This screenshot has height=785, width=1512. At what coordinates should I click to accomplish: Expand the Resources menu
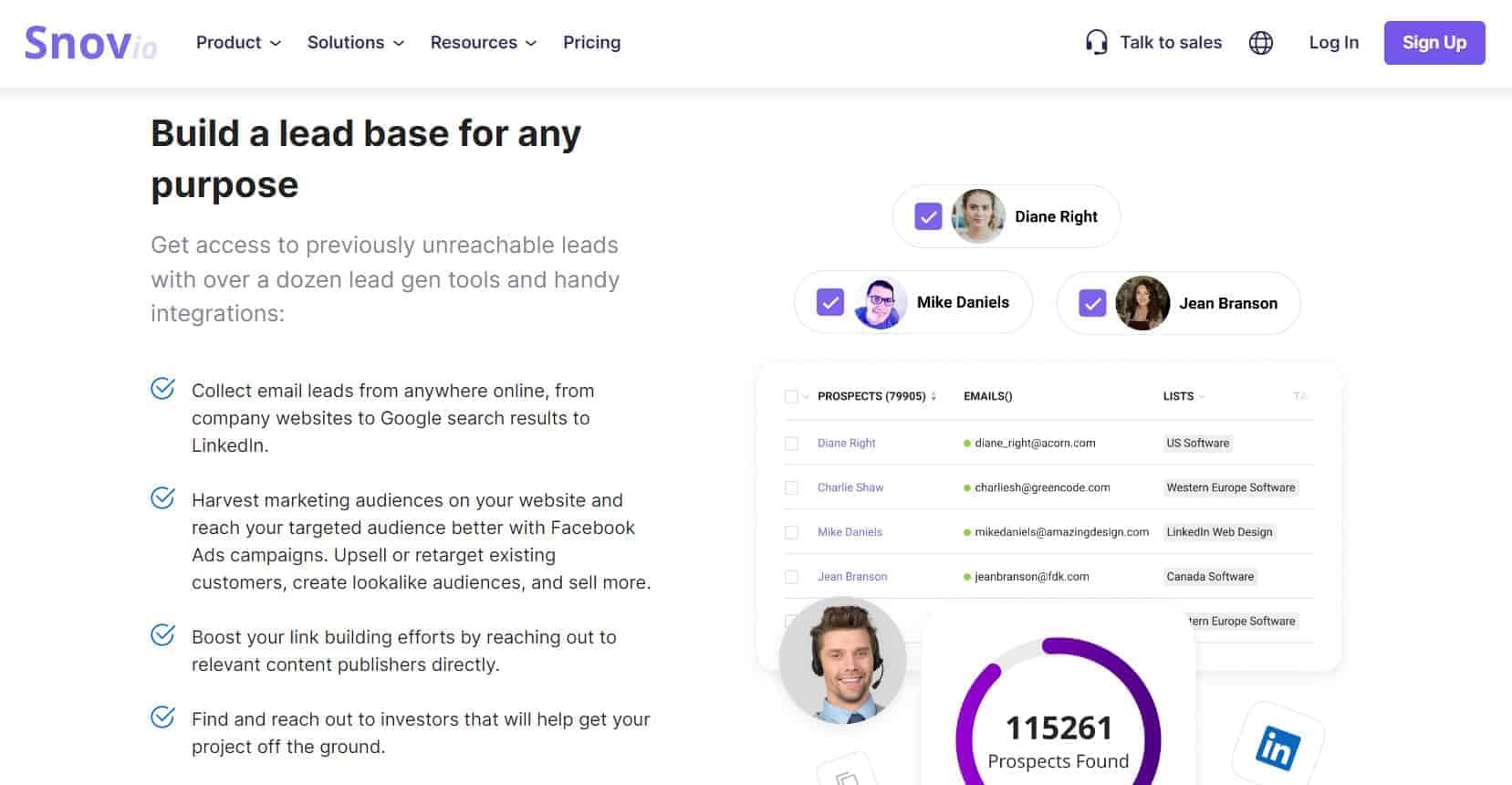484,43
